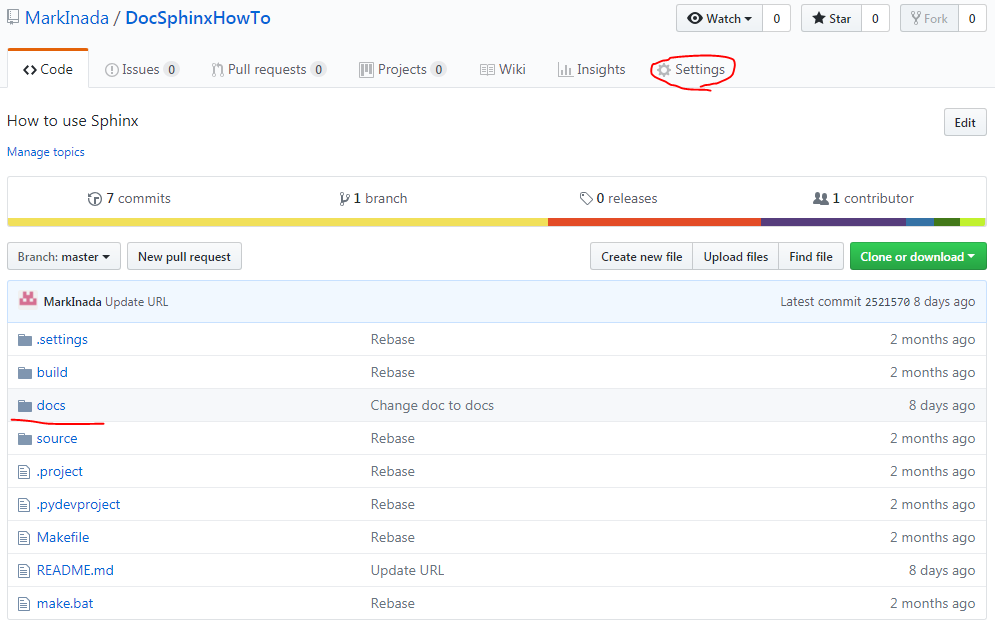
Task: Click the repository book icon beside MarkInada
Action: click(x=13, y=18)
